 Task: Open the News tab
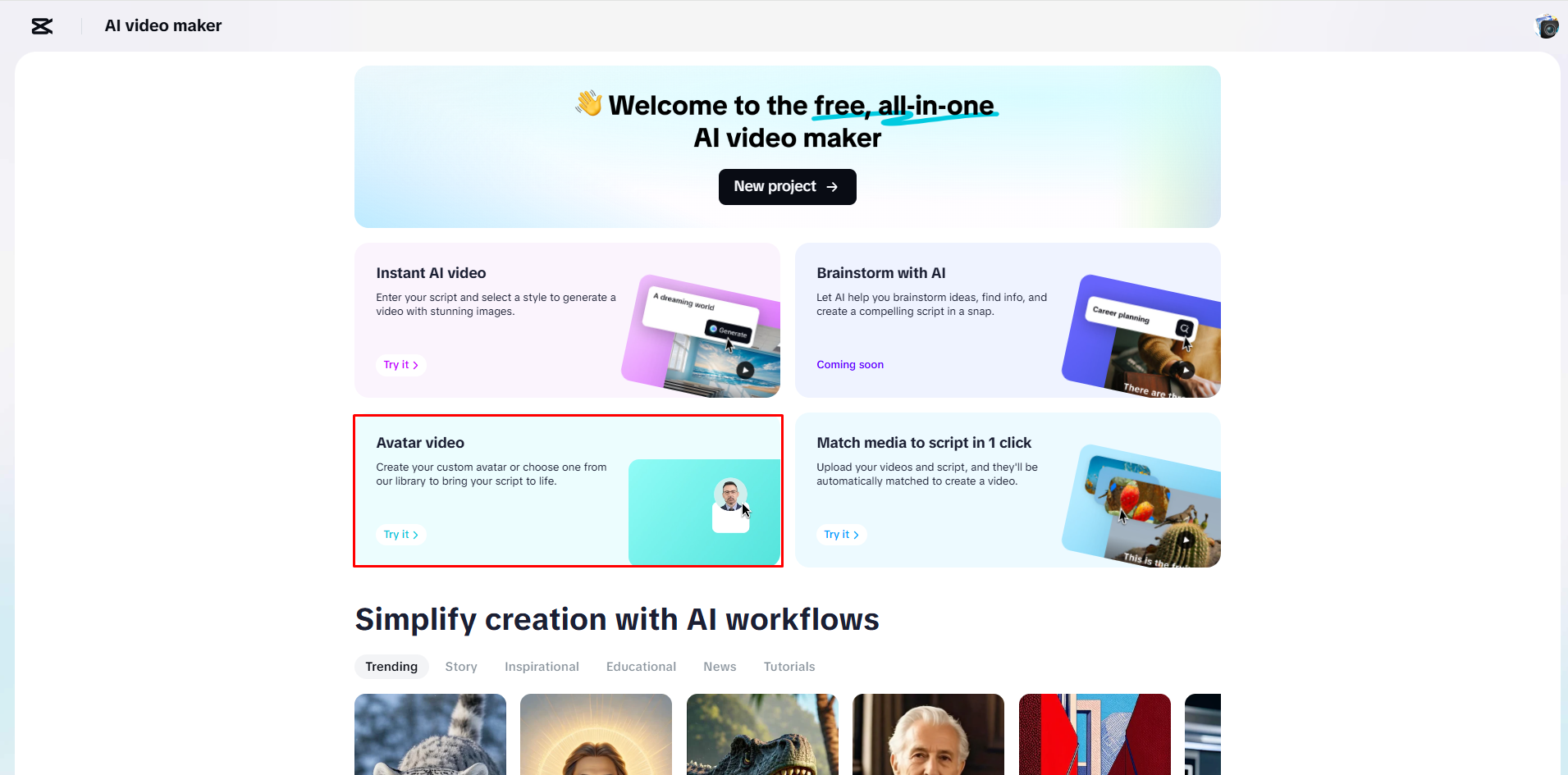[720, 667]
